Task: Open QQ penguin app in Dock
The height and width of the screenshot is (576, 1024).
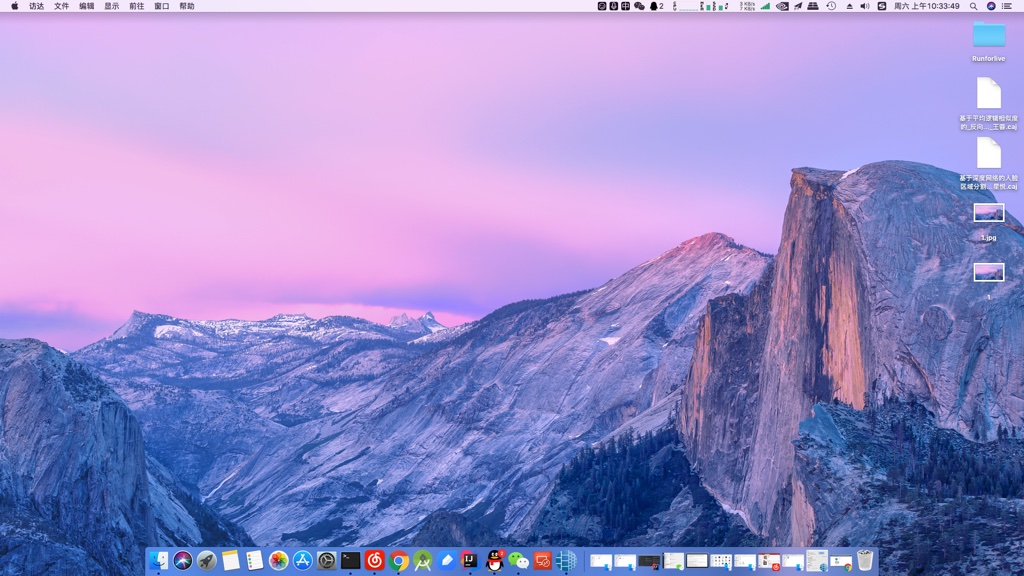Action: 494,560
